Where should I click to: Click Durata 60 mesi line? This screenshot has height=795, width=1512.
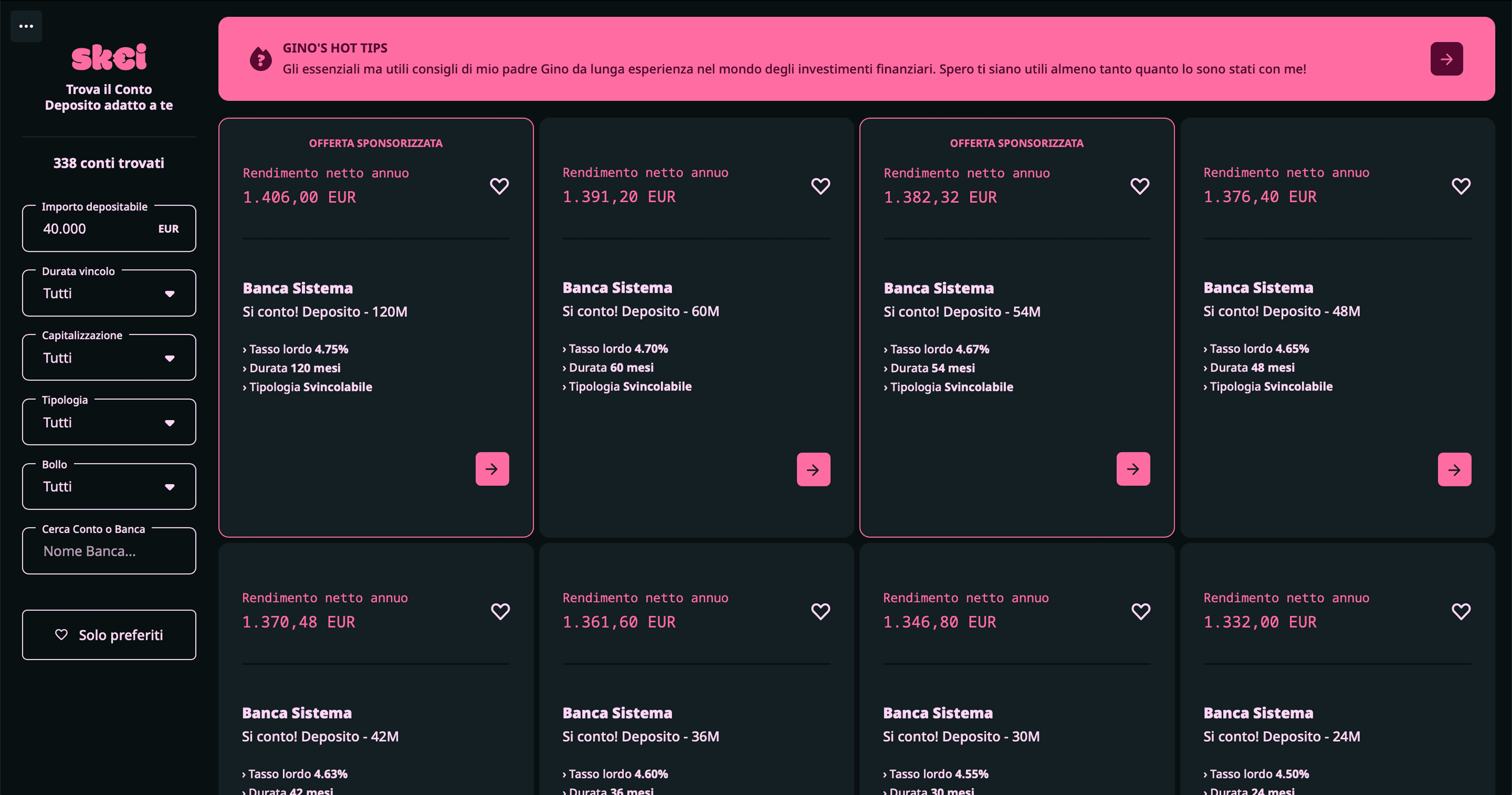pos(608,367)
